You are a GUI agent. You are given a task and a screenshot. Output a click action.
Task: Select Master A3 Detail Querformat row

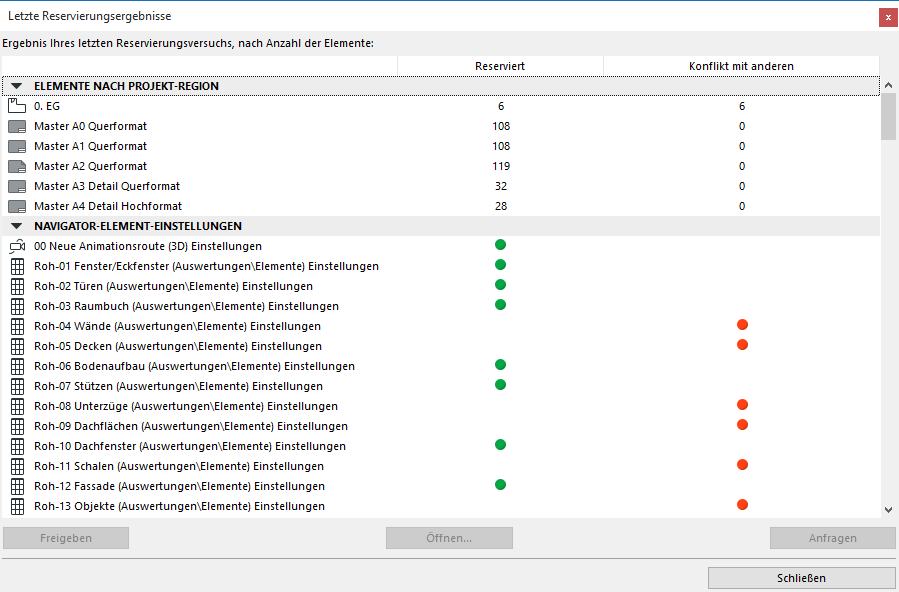[440, 186]
